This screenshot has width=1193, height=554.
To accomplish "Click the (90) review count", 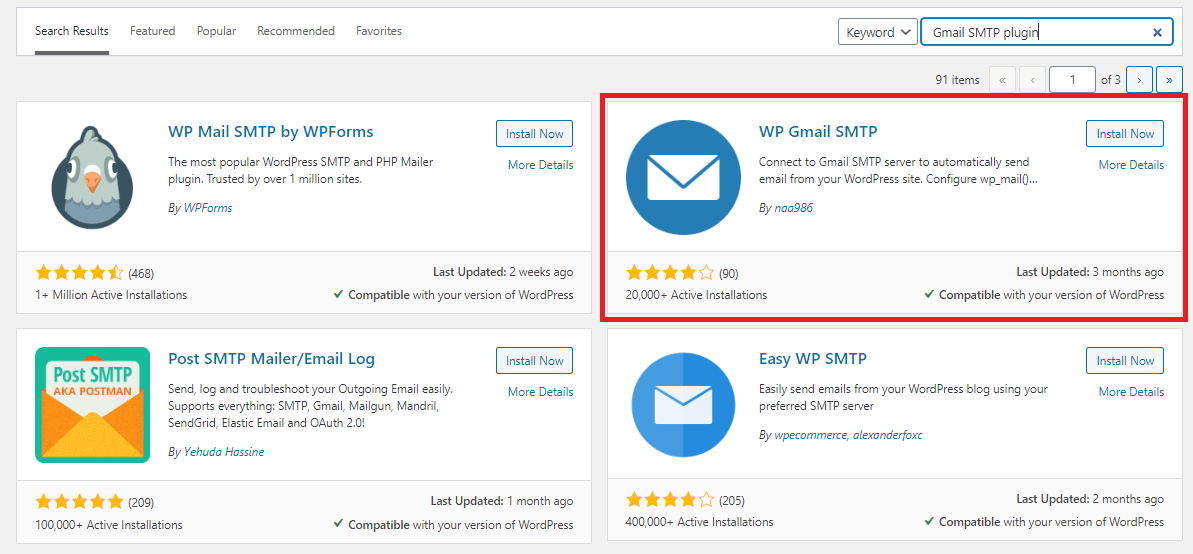I will click(728, 273).
